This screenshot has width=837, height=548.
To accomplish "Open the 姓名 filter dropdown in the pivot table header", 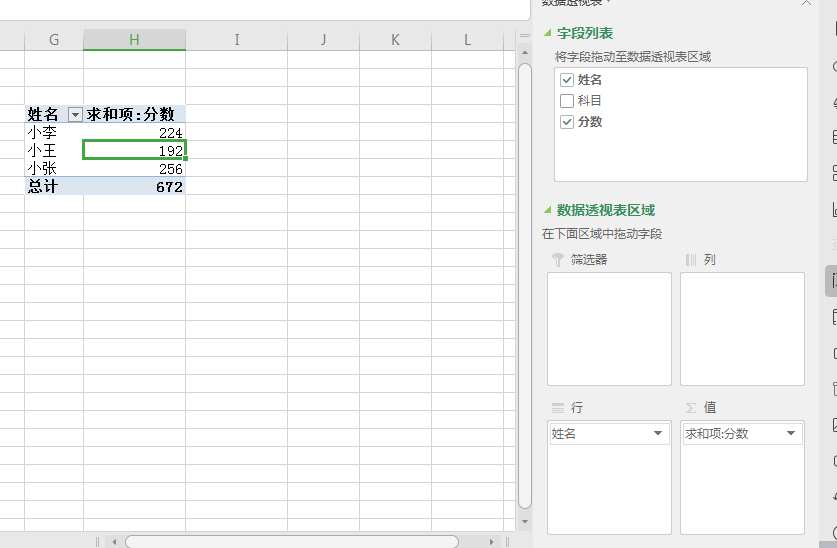I will [x=75, y=114].
